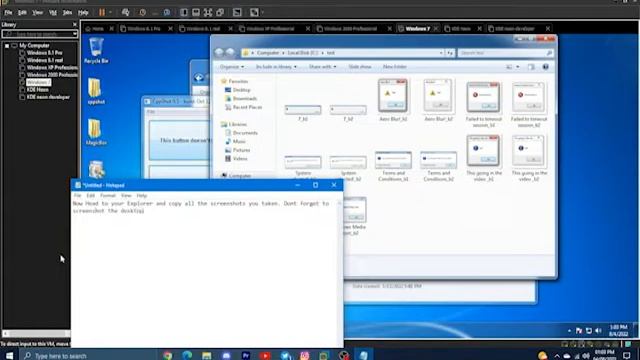The image size is (640, 360).
Task: Click the Explorer search box
Action: [x=505, y=53]
